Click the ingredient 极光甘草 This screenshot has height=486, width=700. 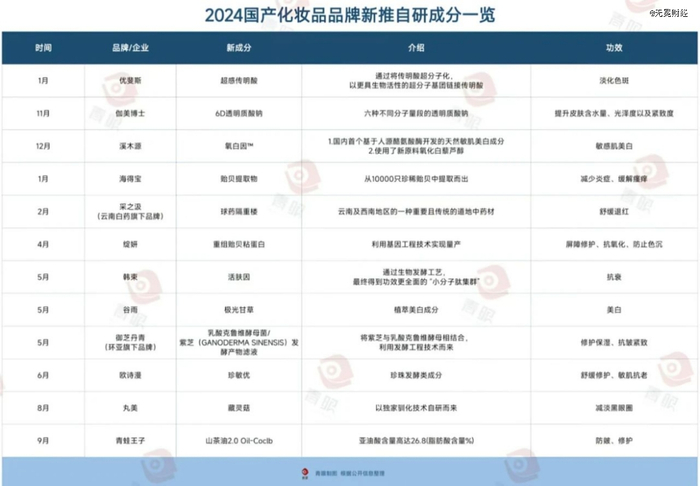[239, 310]
